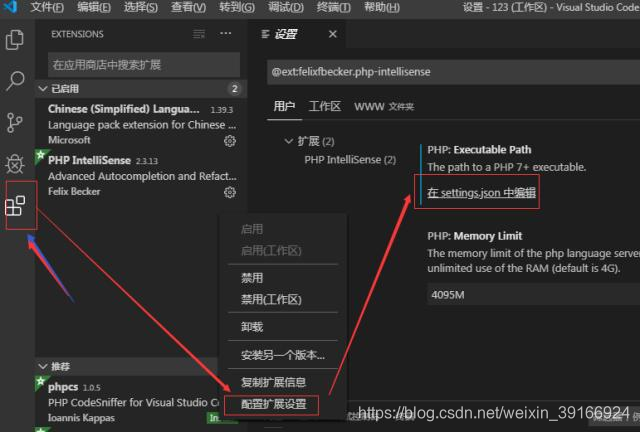Viewport: 640px width, 432px height.
Task: Open the Search view in activity bar
Action: pyautogui.click(x=15, y=81)
